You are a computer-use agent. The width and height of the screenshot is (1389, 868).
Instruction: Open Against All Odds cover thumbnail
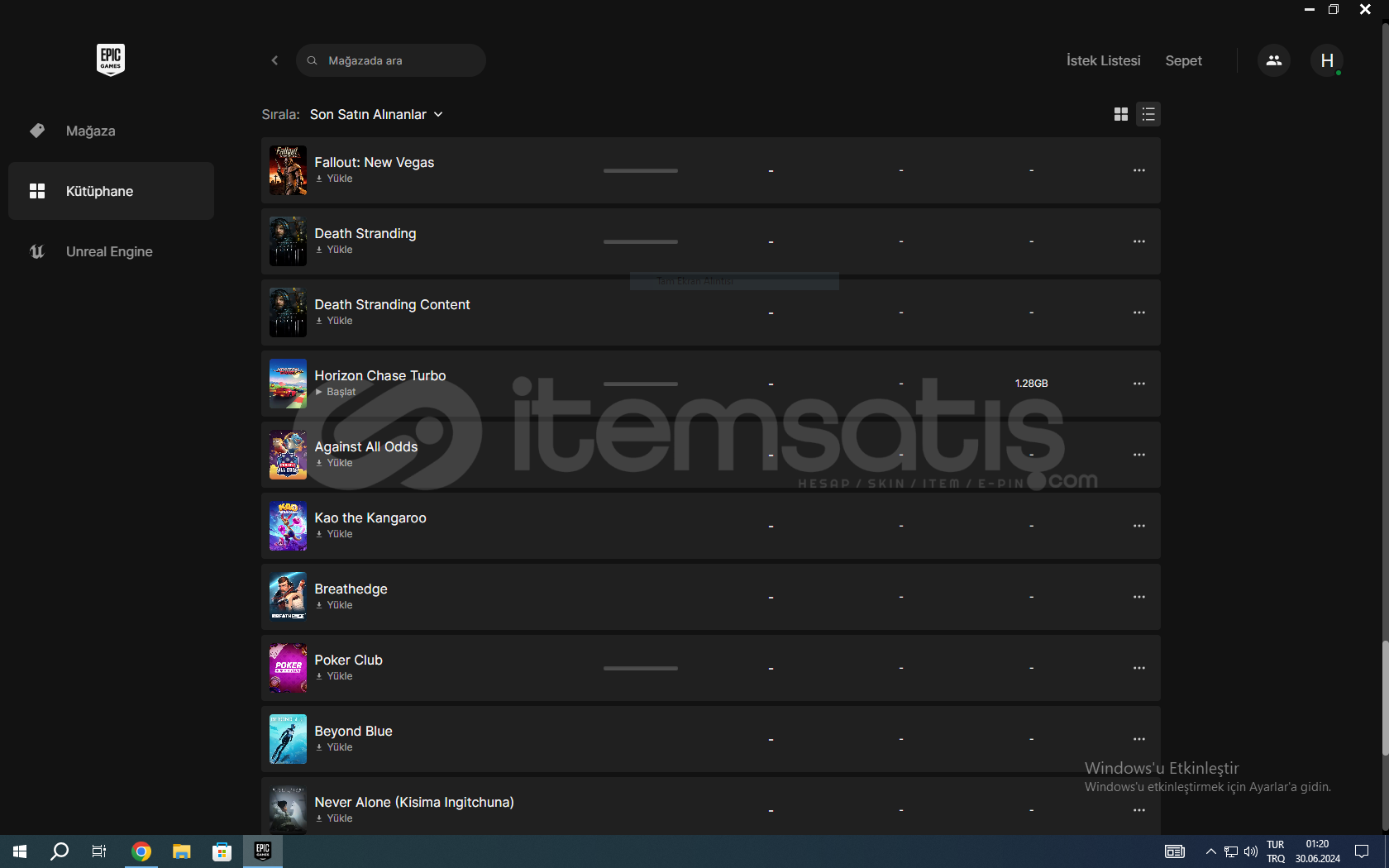(288, 455)
